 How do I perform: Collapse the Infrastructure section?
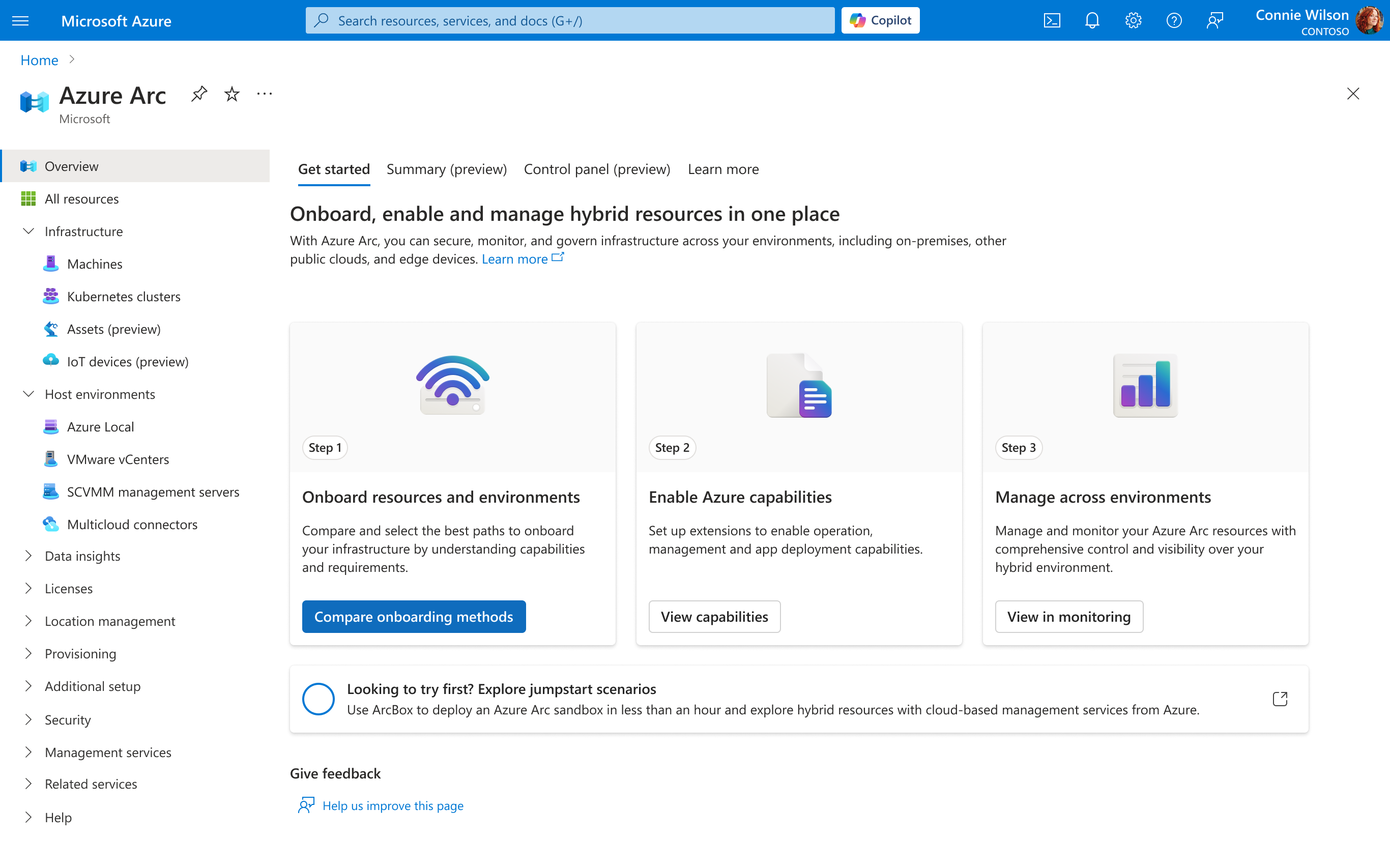click(x=28, y=231)
